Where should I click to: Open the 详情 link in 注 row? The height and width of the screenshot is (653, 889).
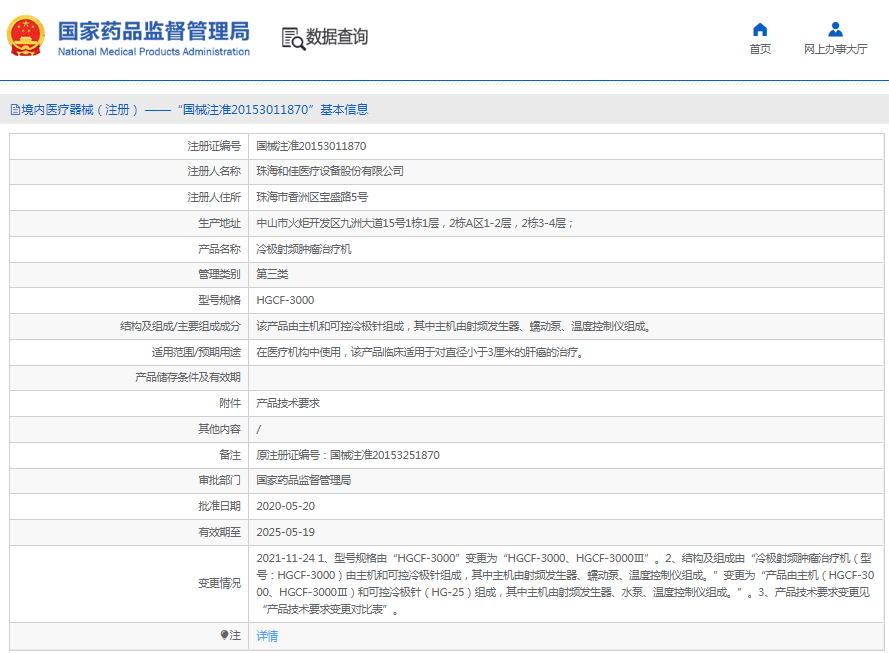click(x=267, y=635)
